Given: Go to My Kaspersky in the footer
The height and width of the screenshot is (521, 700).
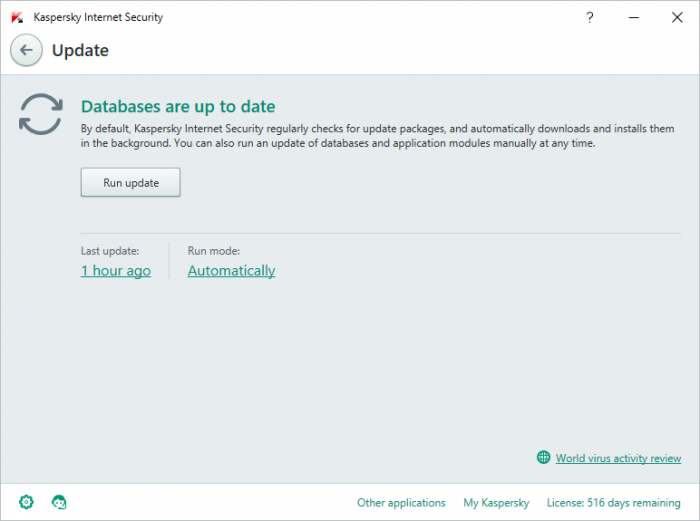Looking at the screenshot, I should pyautogui.click(x=496, y=503).
